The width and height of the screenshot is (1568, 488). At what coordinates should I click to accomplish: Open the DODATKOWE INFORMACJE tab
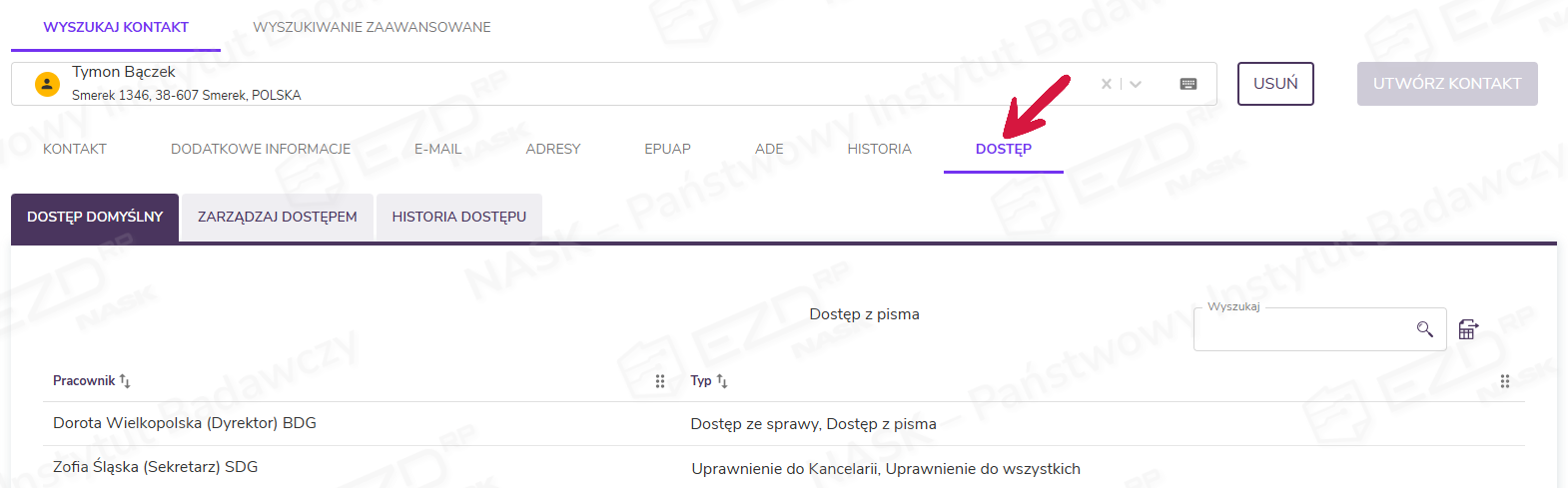tap(261, 149)
